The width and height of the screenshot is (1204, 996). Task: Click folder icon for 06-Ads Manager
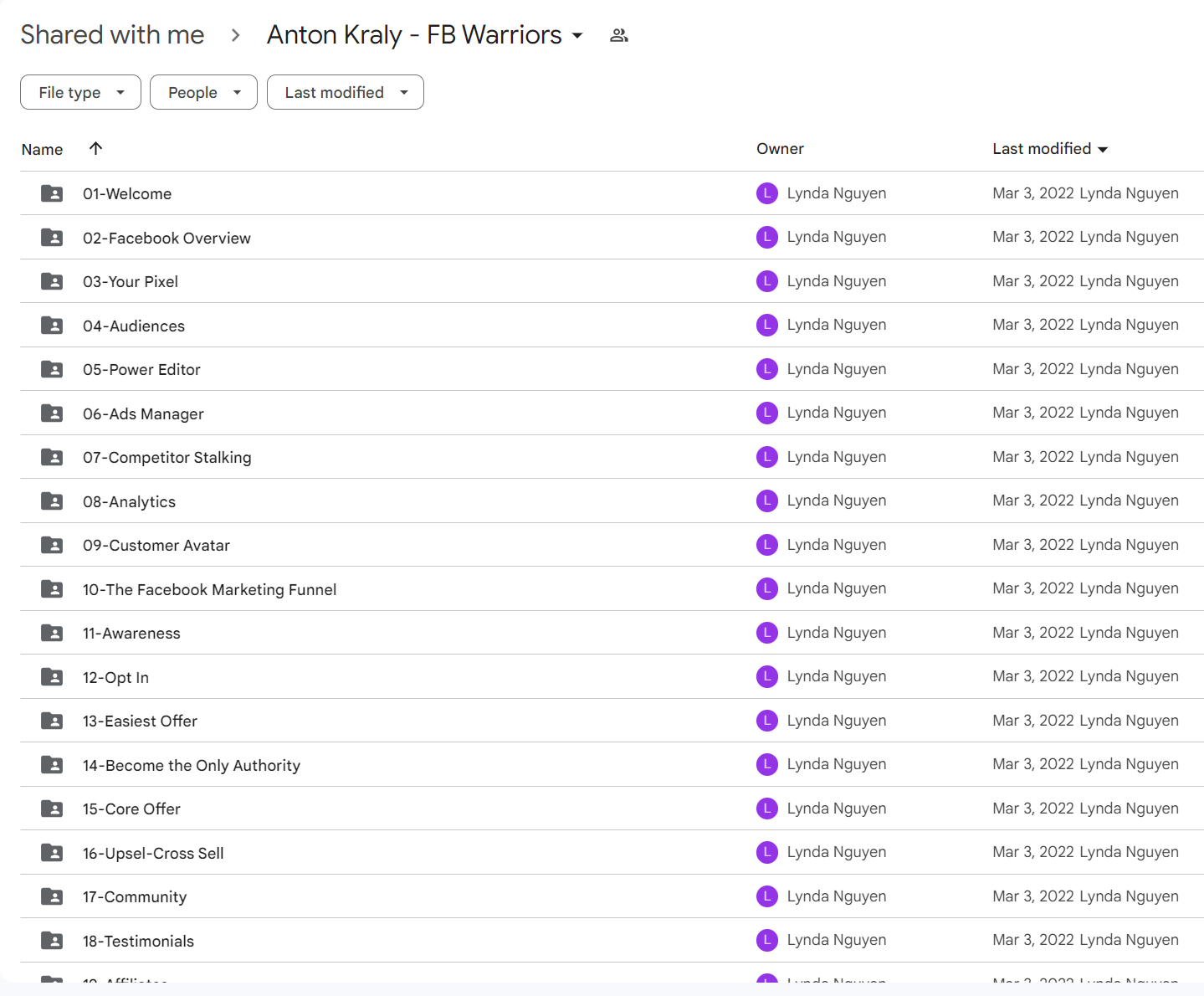coord(52,413)
